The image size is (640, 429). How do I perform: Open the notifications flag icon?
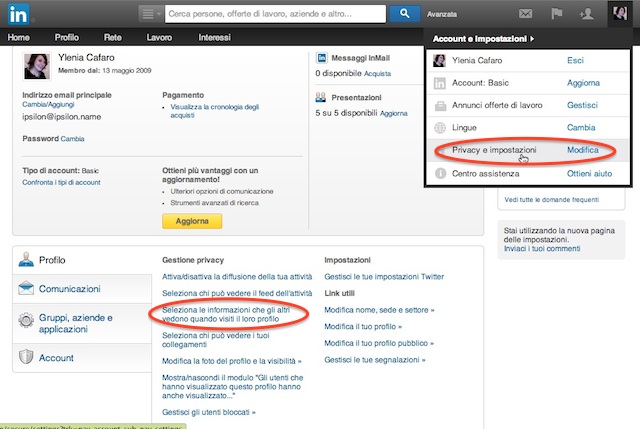(x=558, y=14)
